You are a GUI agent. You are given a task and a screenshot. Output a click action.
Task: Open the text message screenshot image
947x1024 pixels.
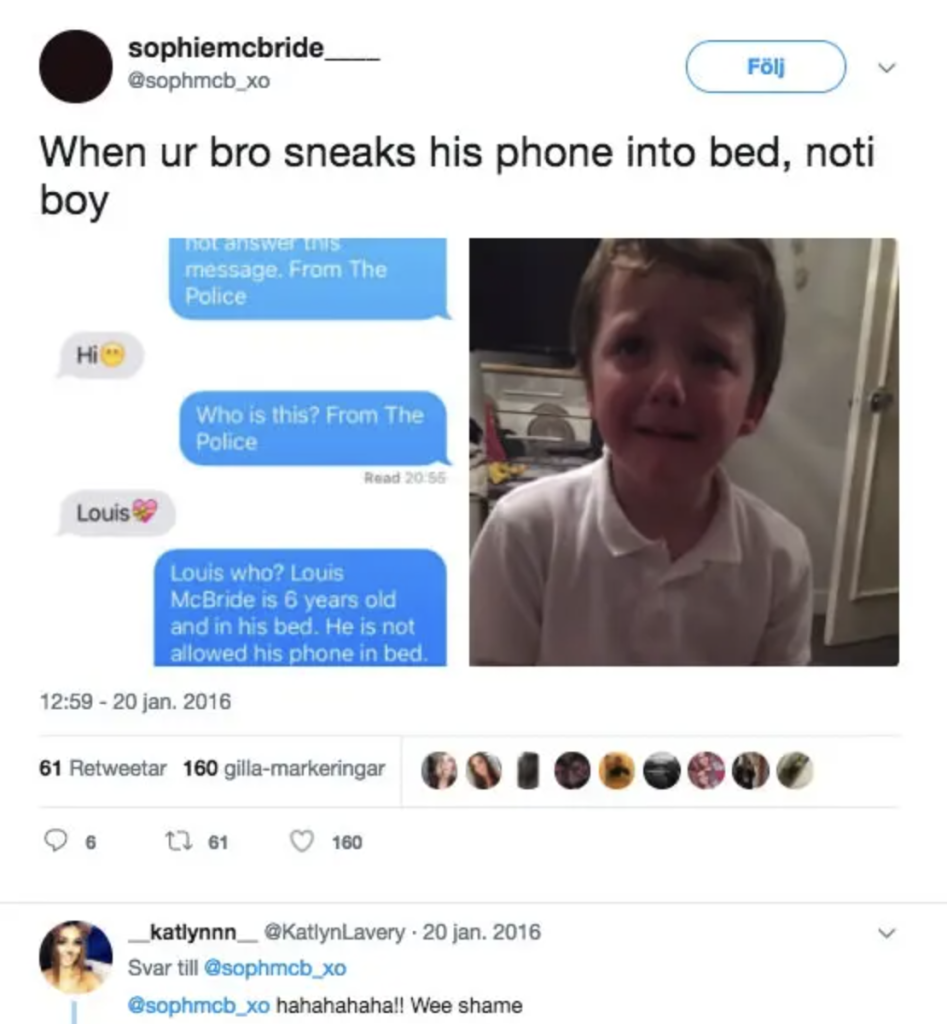tap(249, 452)
